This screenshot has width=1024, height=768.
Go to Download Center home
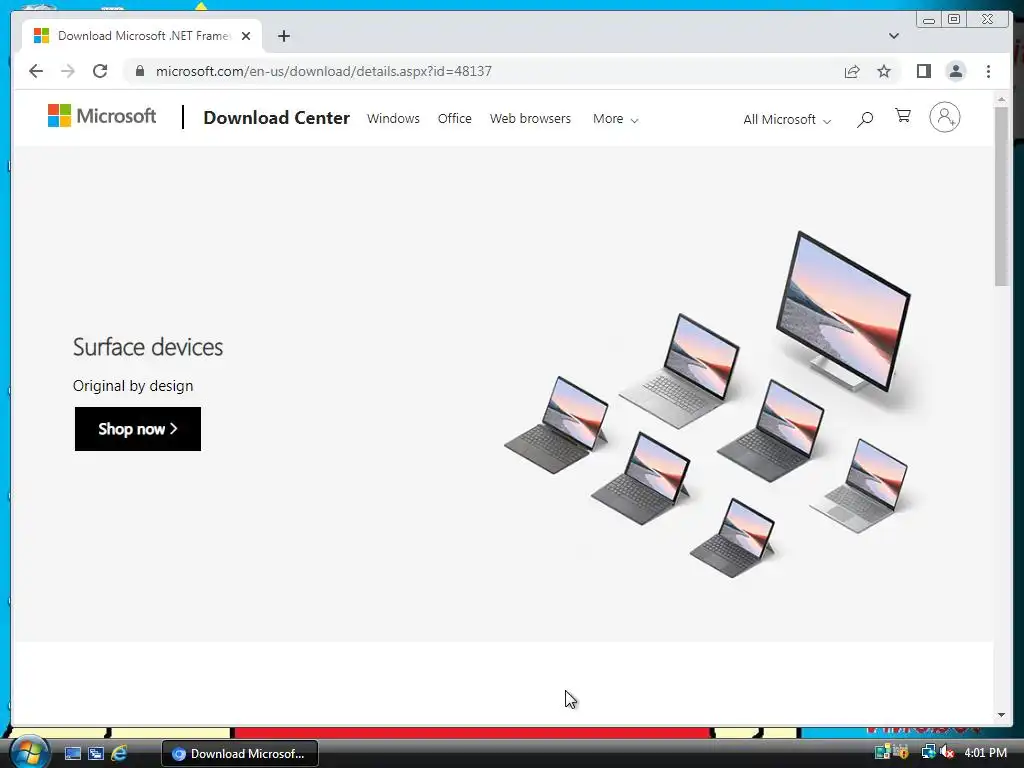(276, 118)
